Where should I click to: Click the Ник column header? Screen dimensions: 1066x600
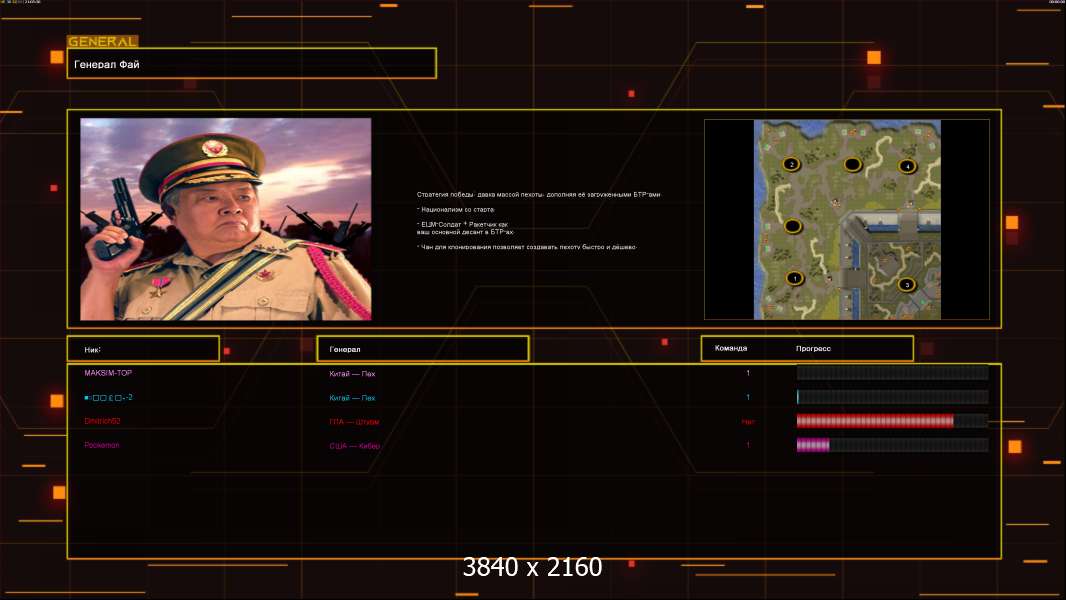click(143, 349)
